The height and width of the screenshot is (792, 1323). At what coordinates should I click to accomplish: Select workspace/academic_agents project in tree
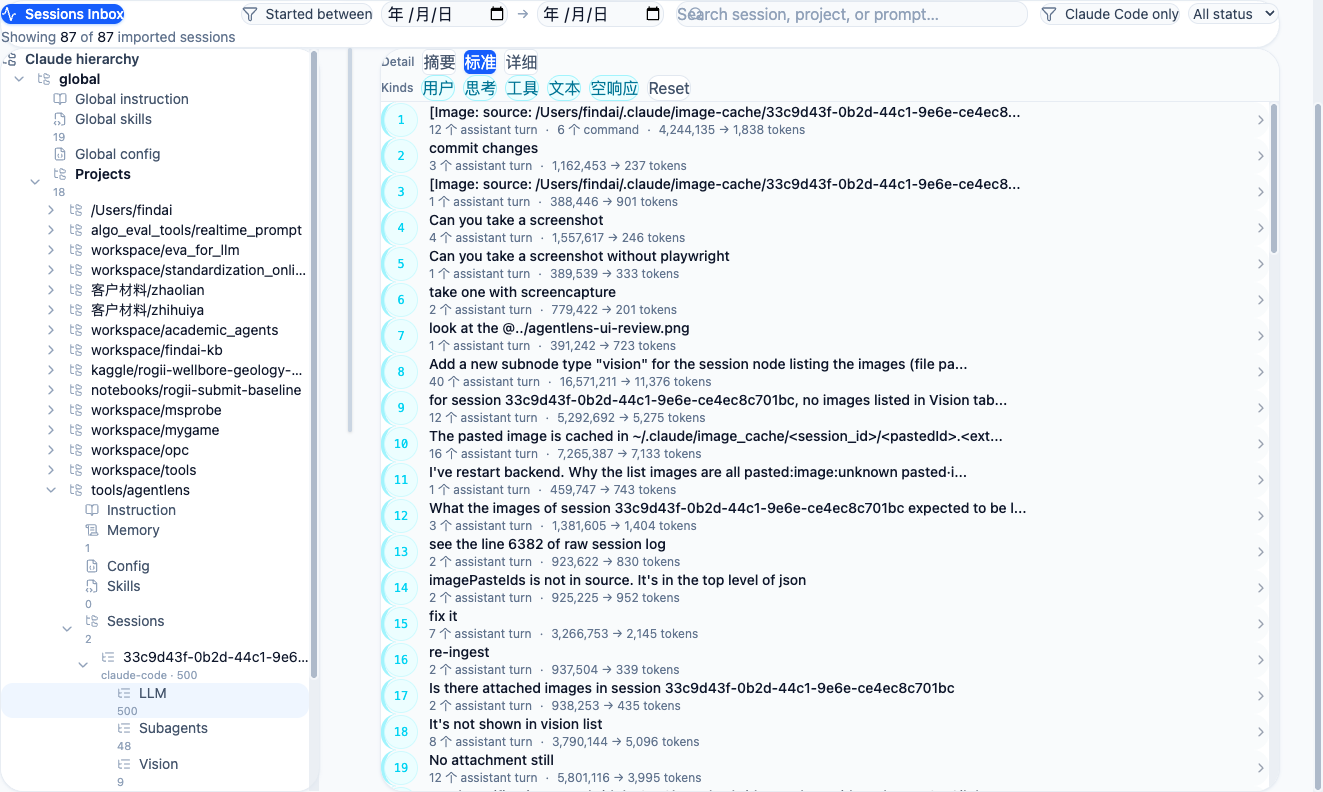coord(184,330)
